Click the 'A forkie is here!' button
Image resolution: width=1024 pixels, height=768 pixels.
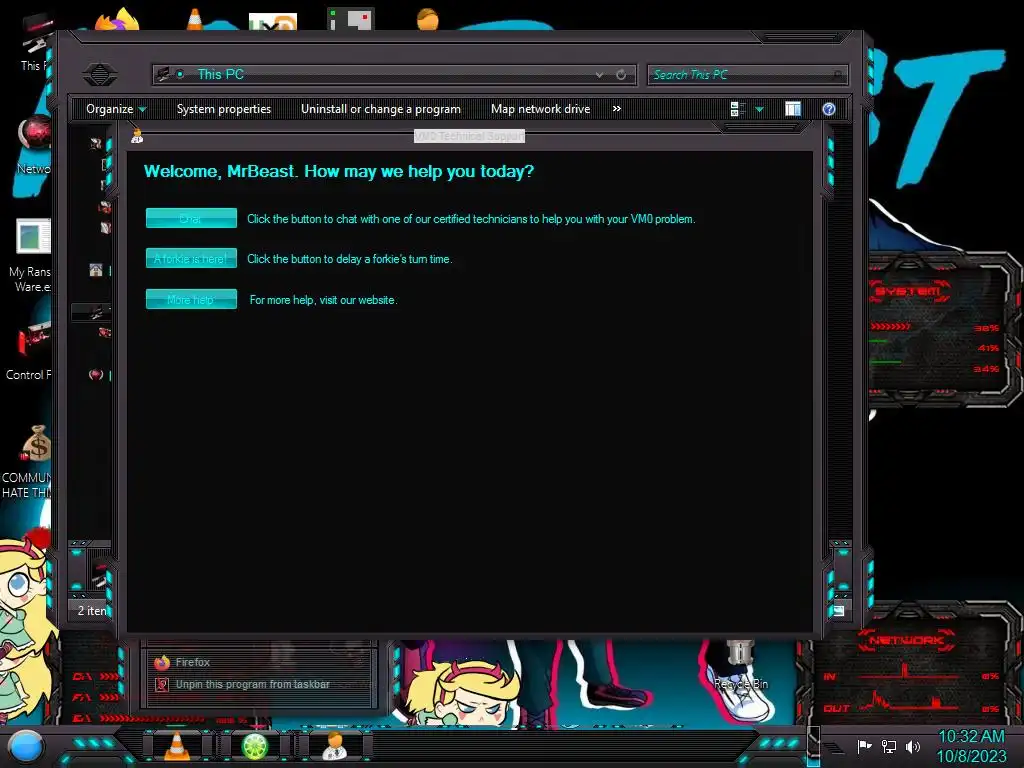191,259
